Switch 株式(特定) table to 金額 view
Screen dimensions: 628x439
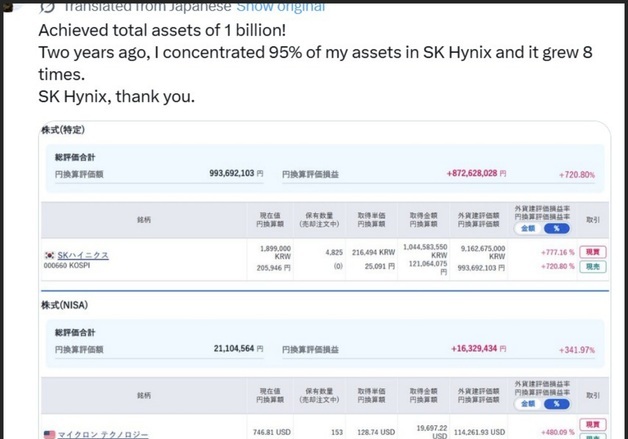coord(528,228)
